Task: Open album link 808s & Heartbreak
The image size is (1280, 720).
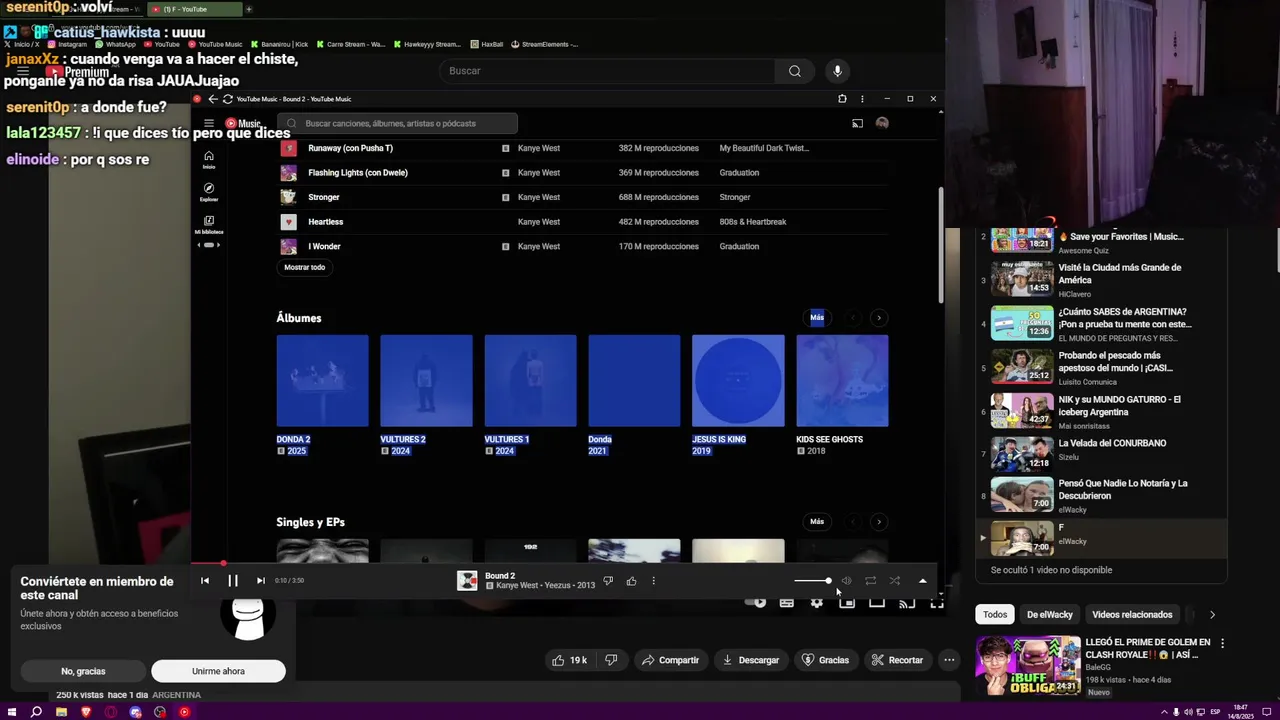Action: tap(752, 222)
